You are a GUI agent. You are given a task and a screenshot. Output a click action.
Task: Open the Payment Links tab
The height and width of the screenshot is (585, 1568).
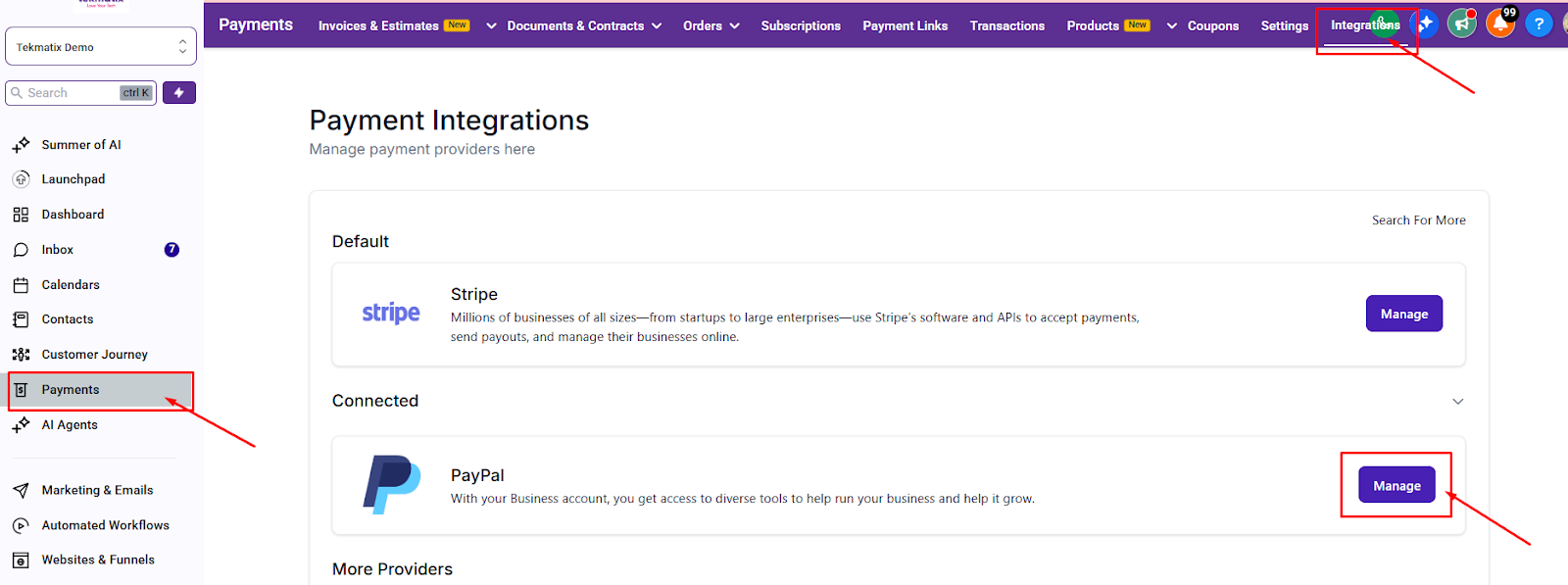(906, 25)
